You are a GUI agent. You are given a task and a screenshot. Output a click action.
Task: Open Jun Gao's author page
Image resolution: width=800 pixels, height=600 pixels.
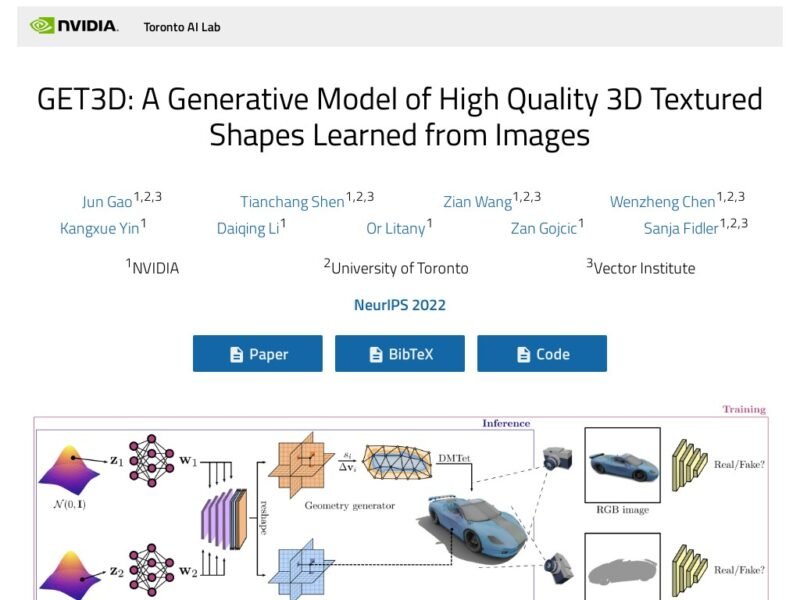coord(106,202)
